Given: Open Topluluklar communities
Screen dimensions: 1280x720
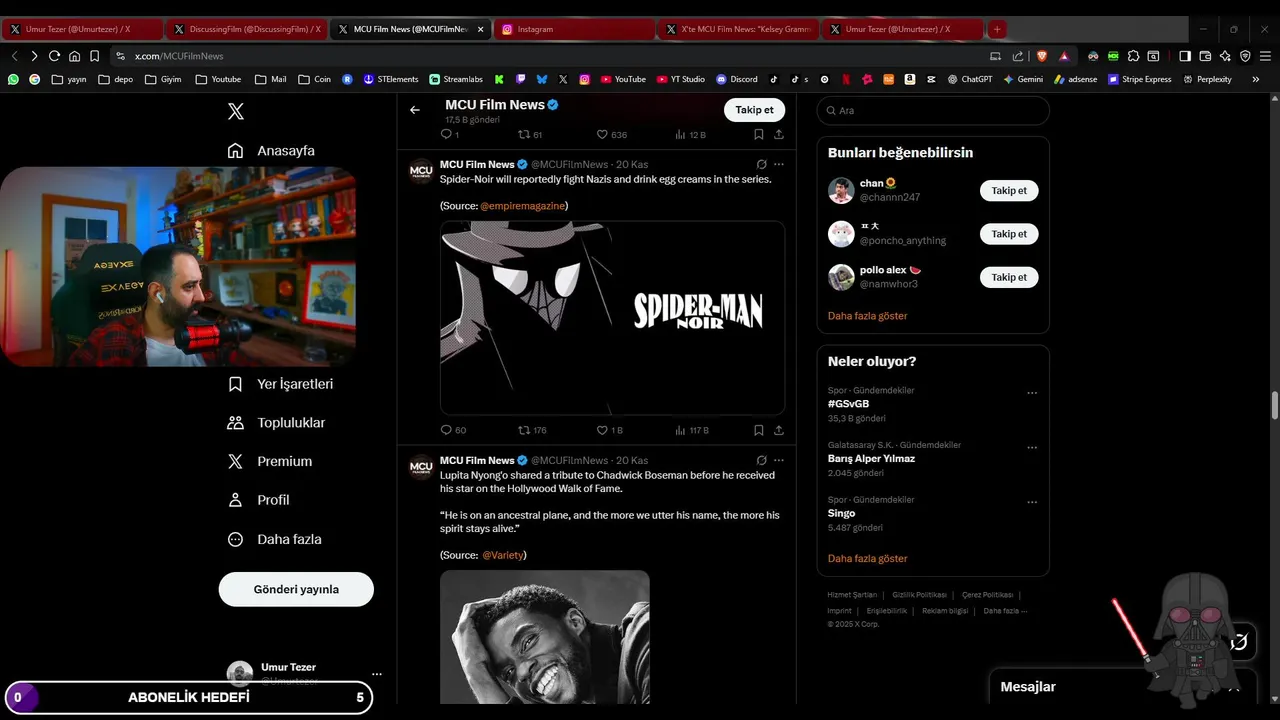Looking at the screenshot, I should point(276,423).
